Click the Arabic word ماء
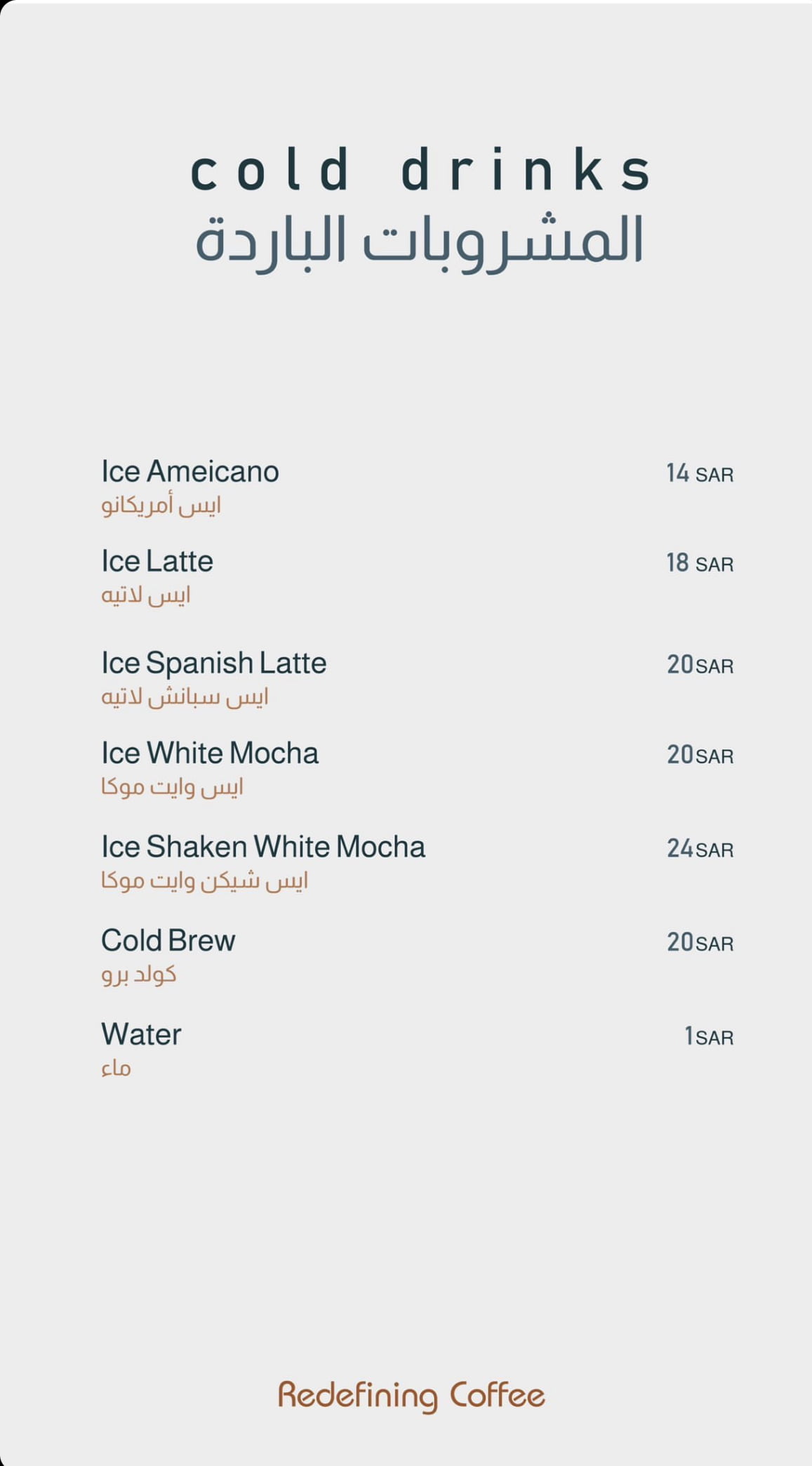Image resolution: width=812 pixels, height=1466 pixels. [x=116, y=1069]
